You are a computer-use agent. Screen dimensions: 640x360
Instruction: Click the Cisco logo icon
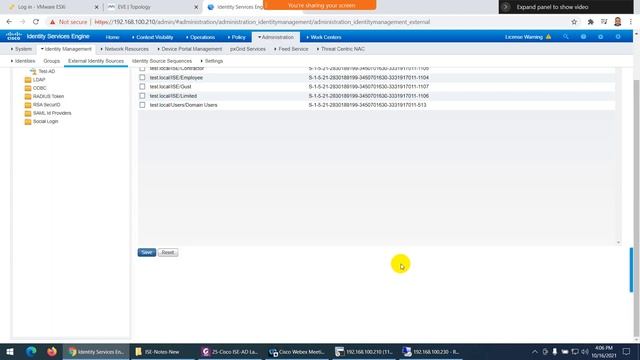(14, 36)
